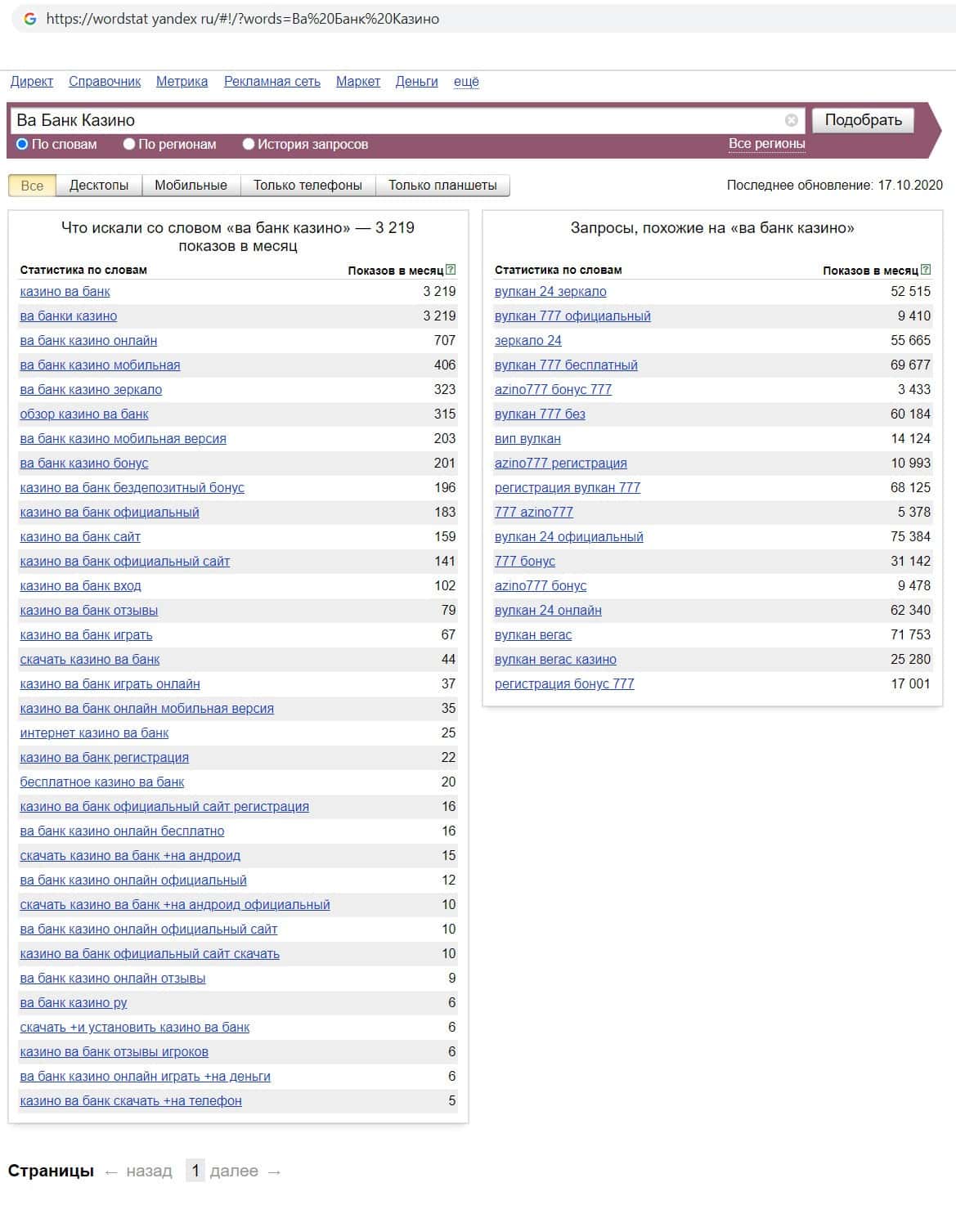Image resolution: width=956 pixels, height=1232 pixels.
Task: Open 'казино ва банк бездепозитный бонус' link
Action: [x=132, y=488]
